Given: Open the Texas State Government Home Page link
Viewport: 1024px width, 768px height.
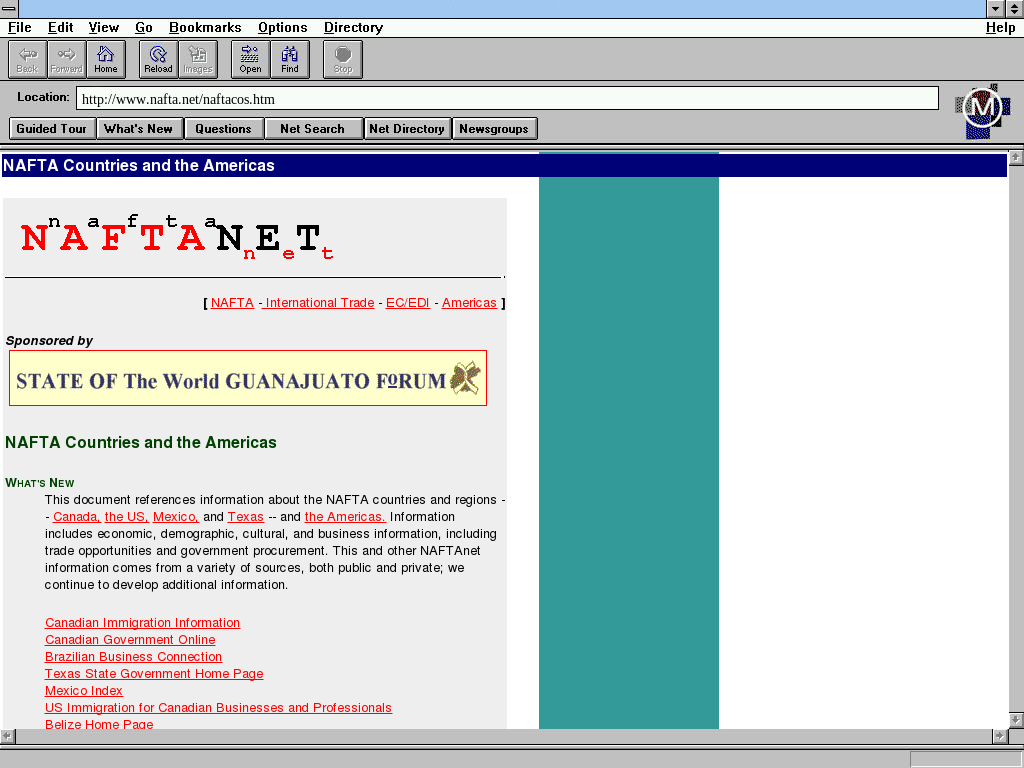Looking at the screenshot, I should click(x=154, y=674).
